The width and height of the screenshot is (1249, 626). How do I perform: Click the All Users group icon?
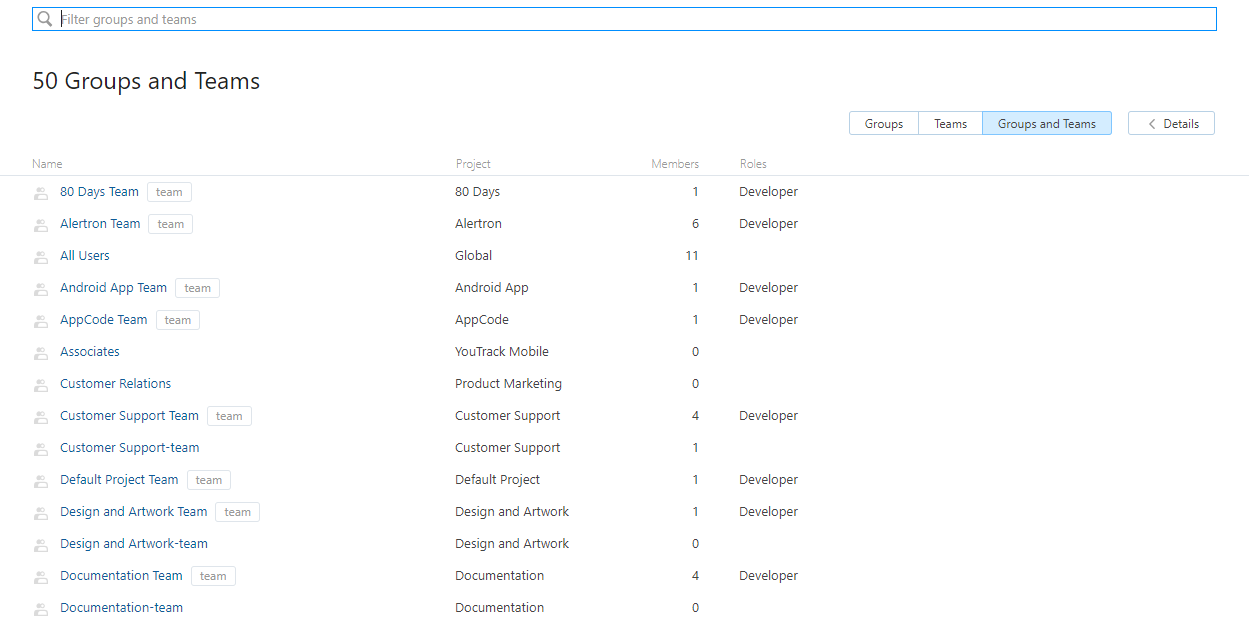point(41,256)
